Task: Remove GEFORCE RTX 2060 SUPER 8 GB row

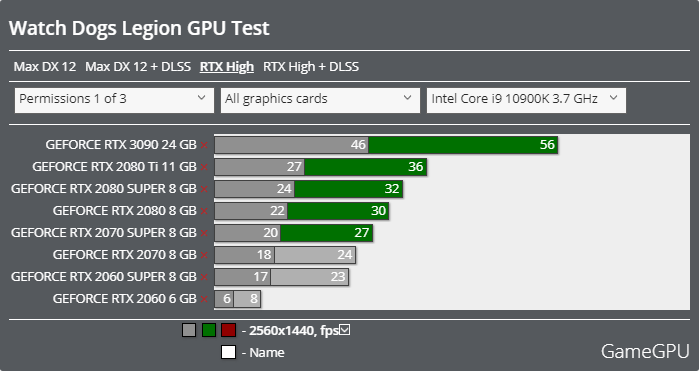Action: point(204,277)
